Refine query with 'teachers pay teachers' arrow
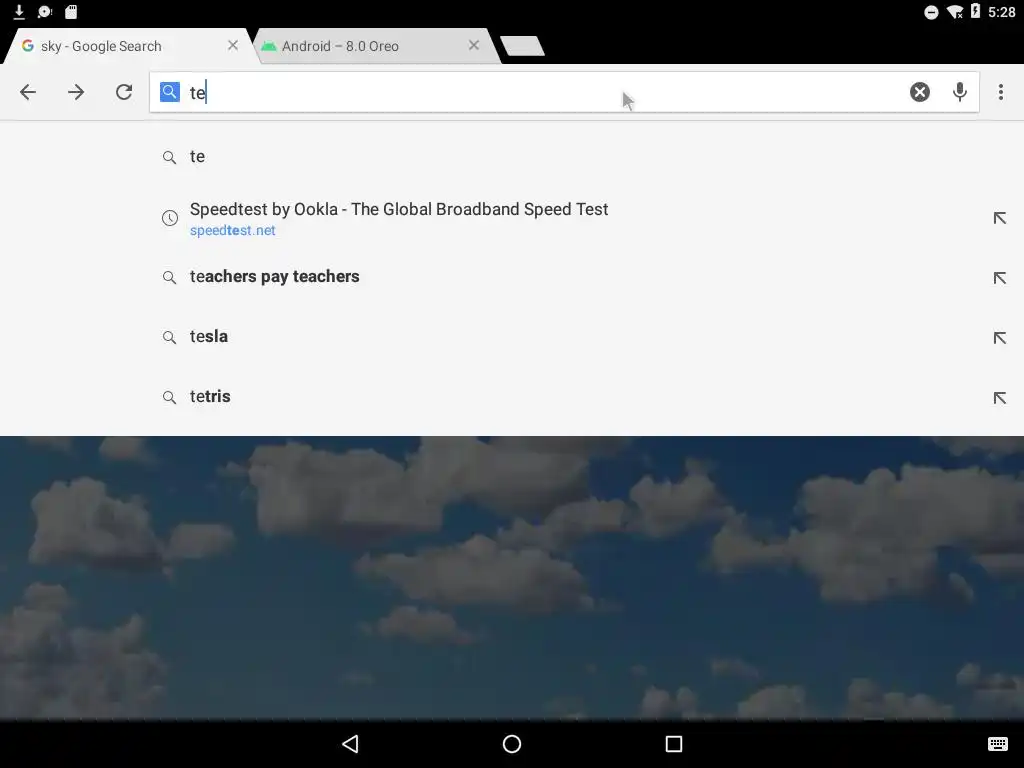This screenshot has height=768, width=1024. [x=999, y=278]
